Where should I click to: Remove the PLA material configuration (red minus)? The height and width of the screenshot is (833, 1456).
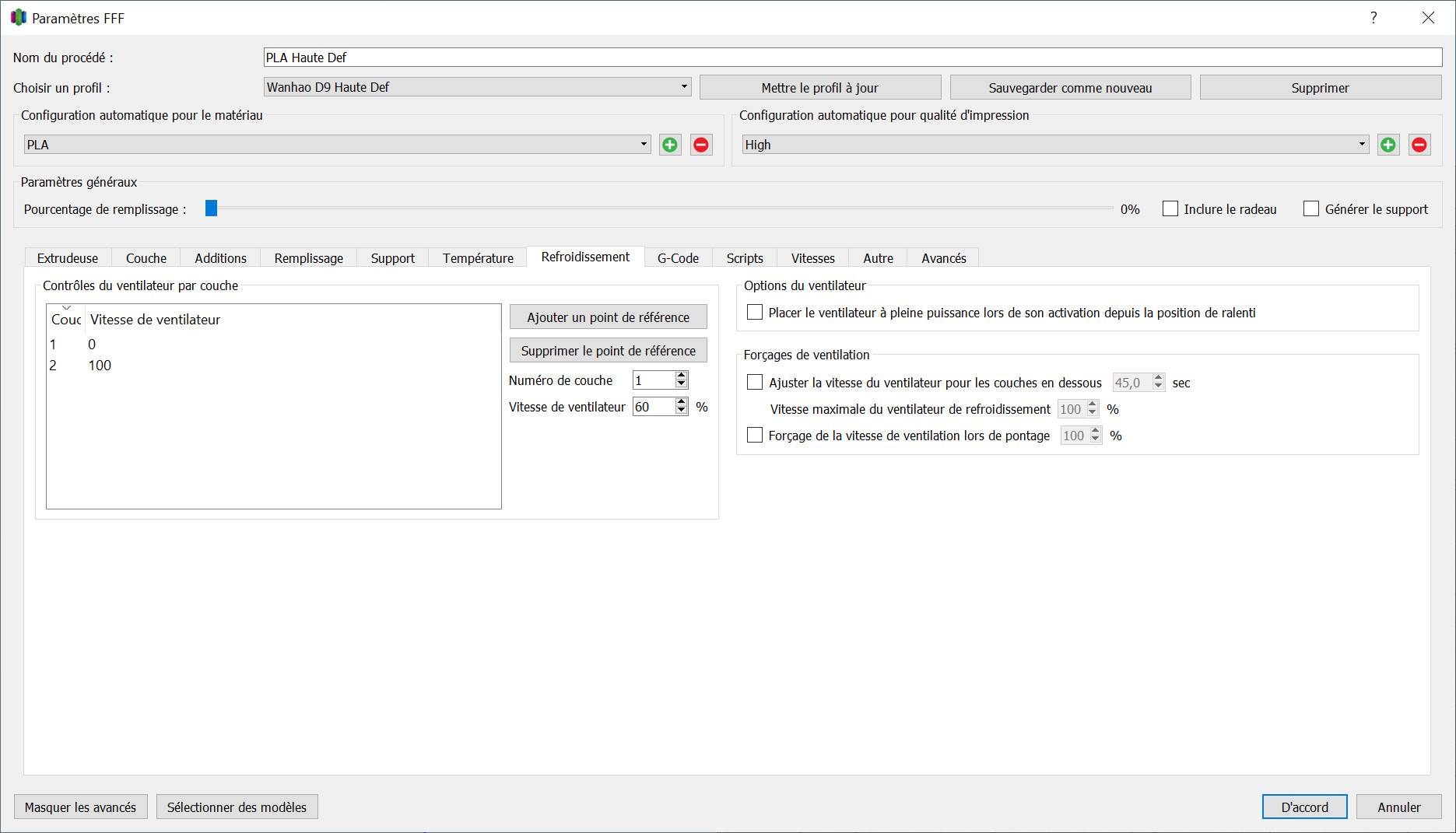click(x=701, y=145)
